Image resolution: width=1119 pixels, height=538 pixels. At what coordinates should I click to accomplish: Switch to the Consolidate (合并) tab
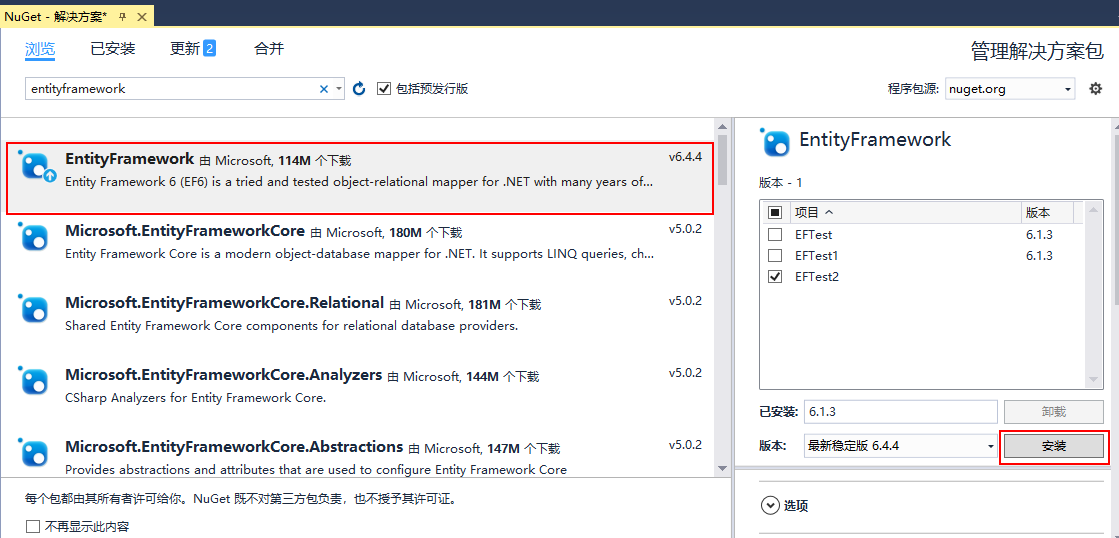pos(269,49)
